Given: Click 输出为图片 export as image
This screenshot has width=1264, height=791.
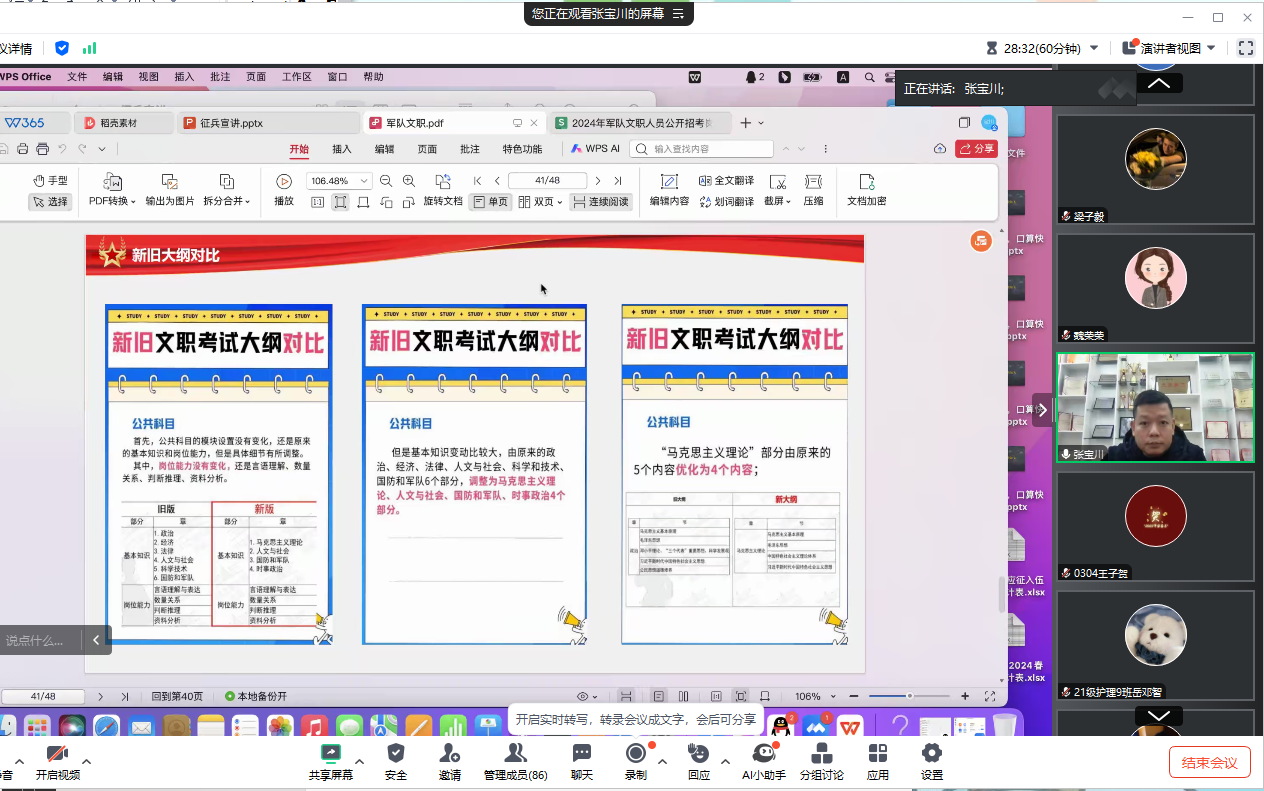Looking at the screenshot, I should (x=170, y=190).
